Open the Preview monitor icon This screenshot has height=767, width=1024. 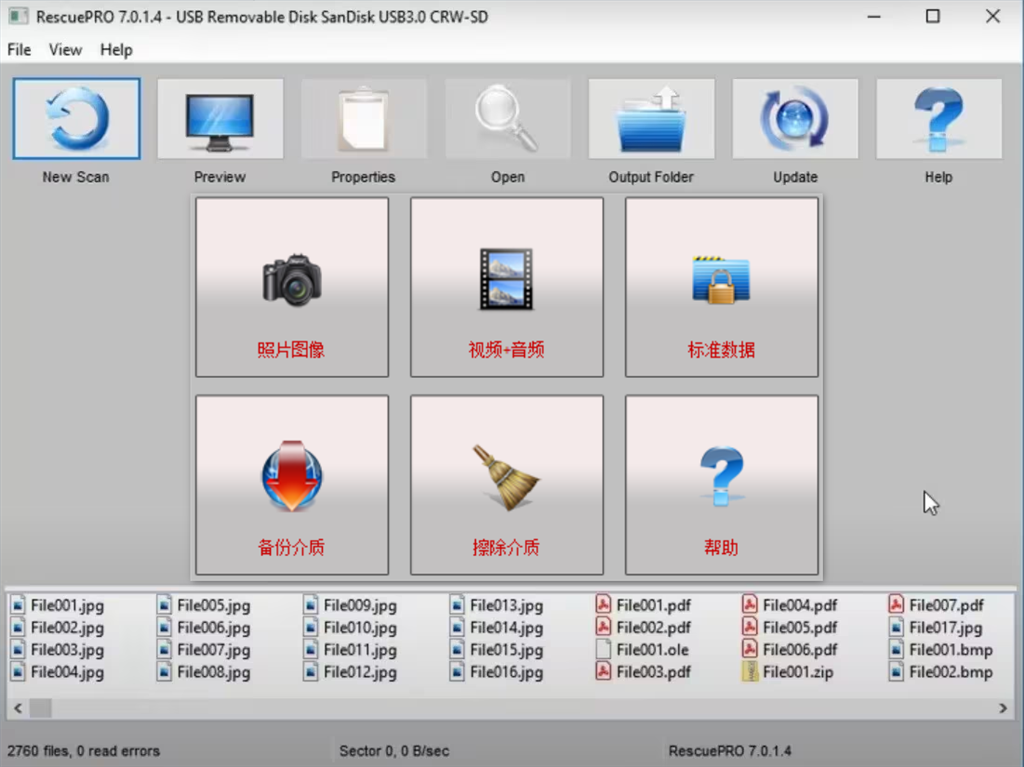coord(220,120)
